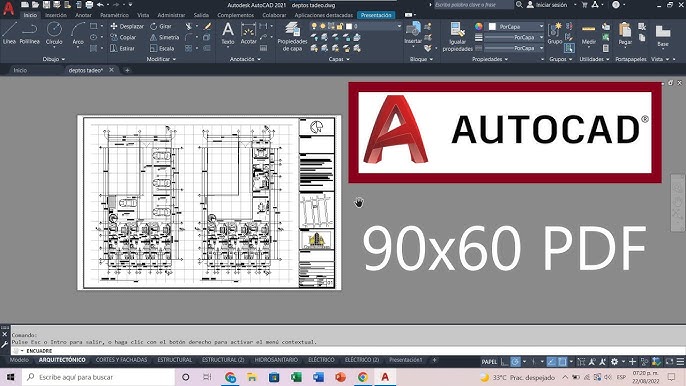
Task: Click the Save icon in quick access toolbar
Action: (x=46, y=5)
